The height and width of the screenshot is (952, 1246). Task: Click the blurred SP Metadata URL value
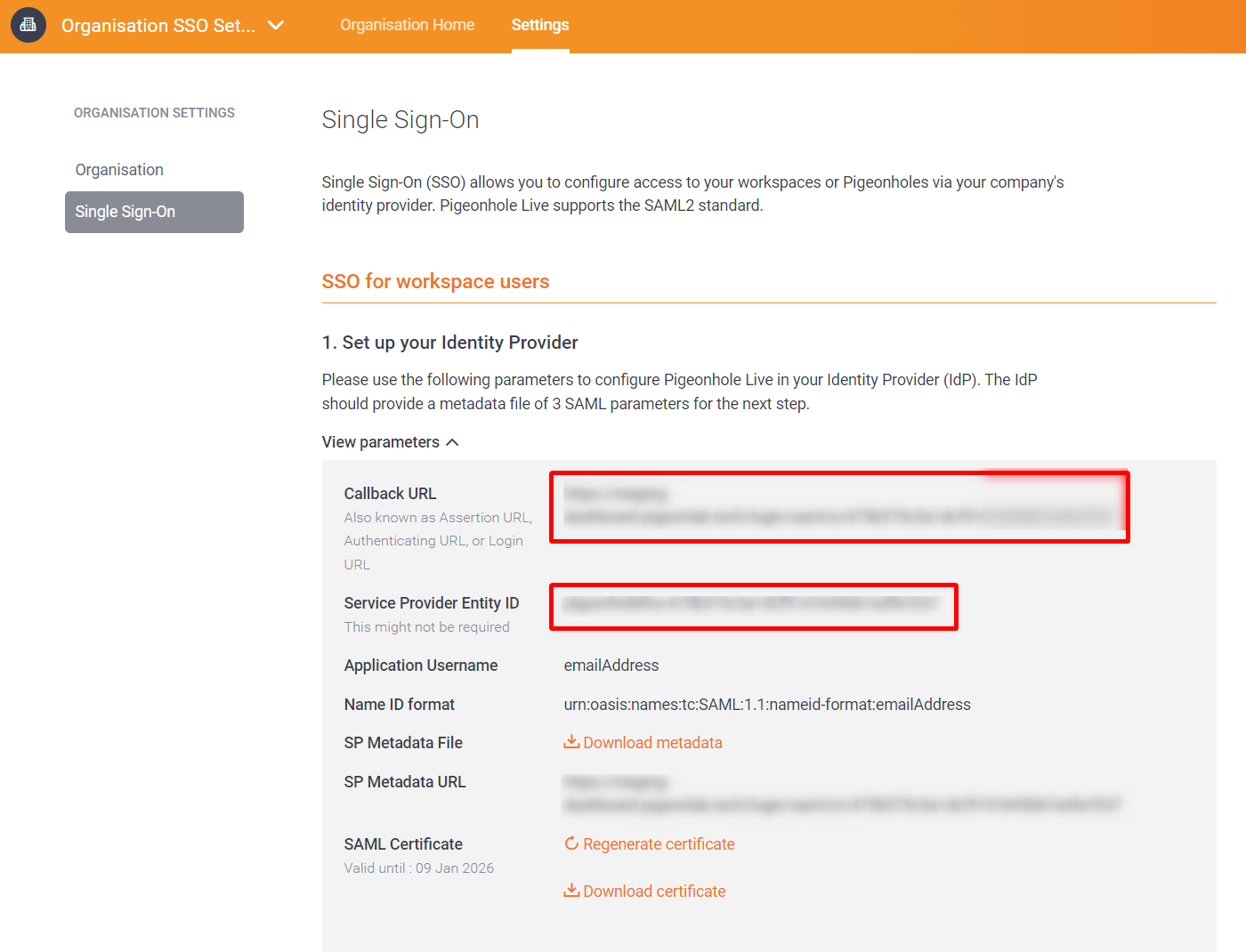tap(840, 794)
